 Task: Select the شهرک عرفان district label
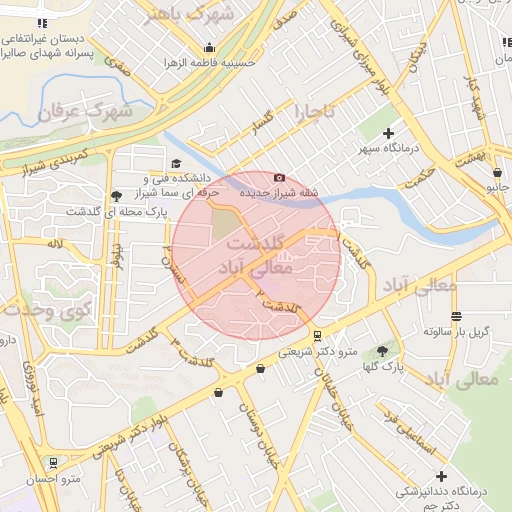[x=85, y=112]
